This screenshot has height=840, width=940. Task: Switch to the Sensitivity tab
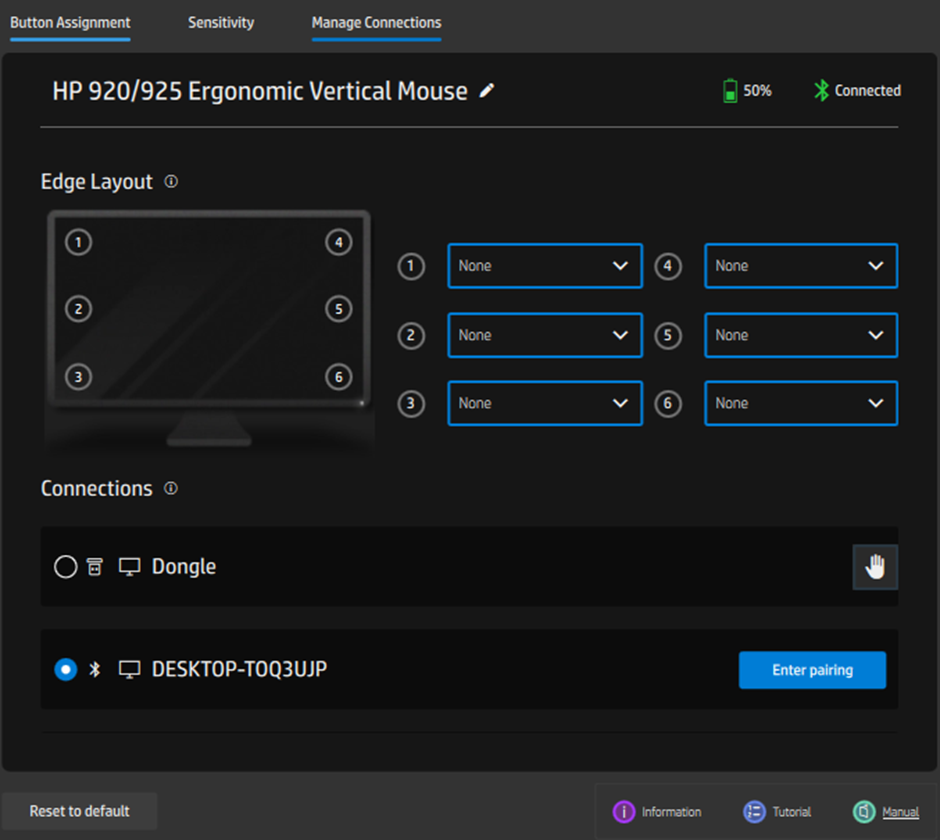tap(221, 23)
